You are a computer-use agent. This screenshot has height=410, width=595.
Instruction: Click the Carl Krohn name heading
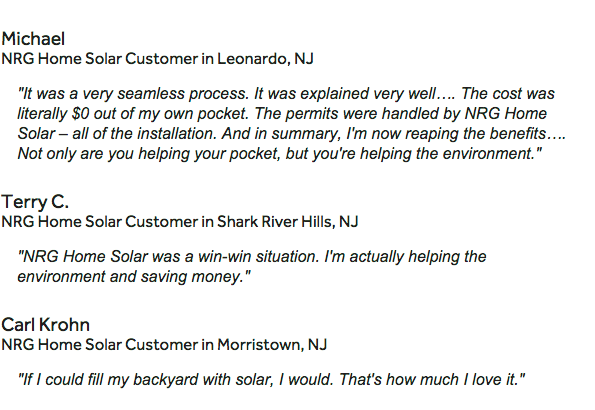[x=46, y=325]
